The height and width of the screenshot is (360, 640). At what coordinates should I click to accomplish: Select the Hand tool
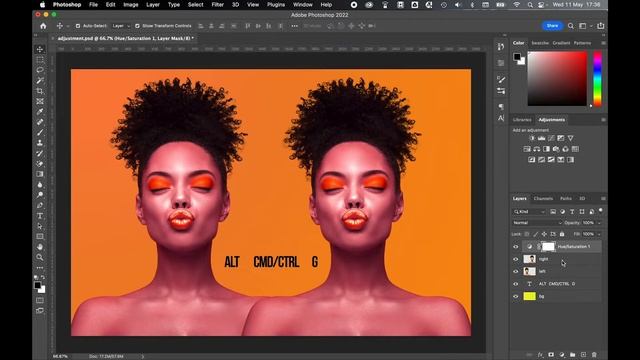click(x=40, y=247)
